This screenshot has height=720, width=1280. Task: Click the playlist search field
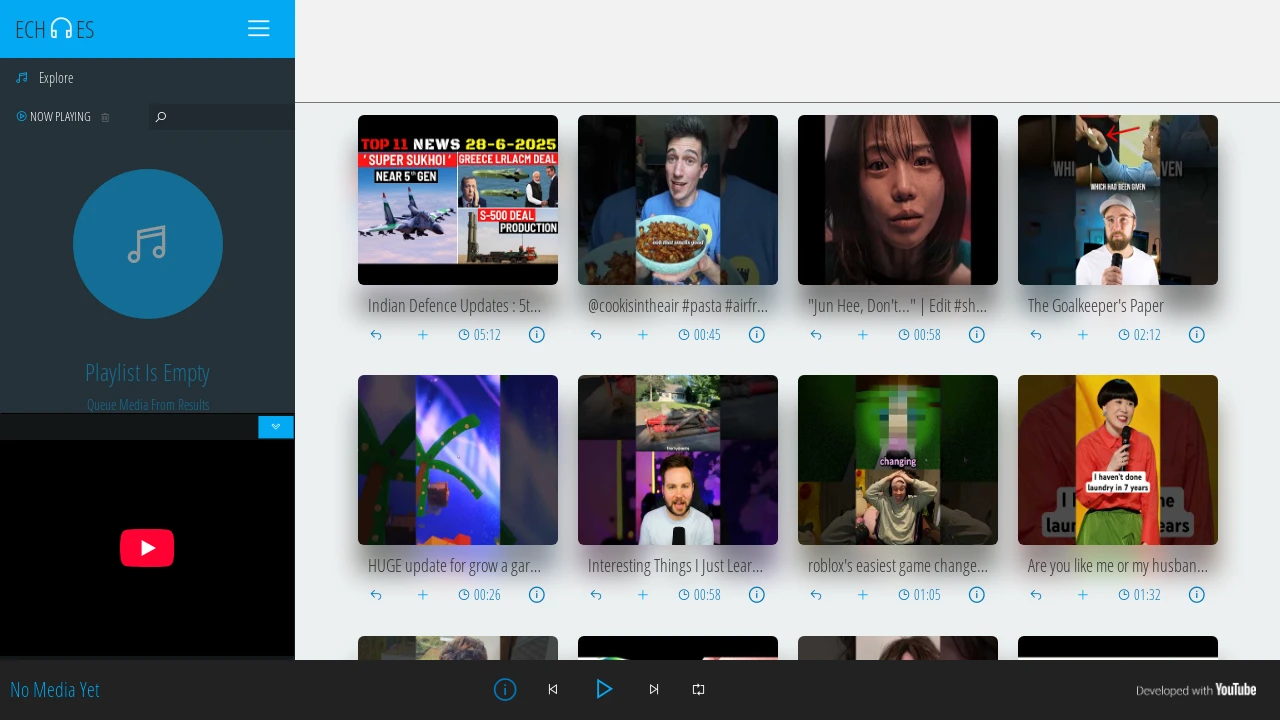(222, 117)
